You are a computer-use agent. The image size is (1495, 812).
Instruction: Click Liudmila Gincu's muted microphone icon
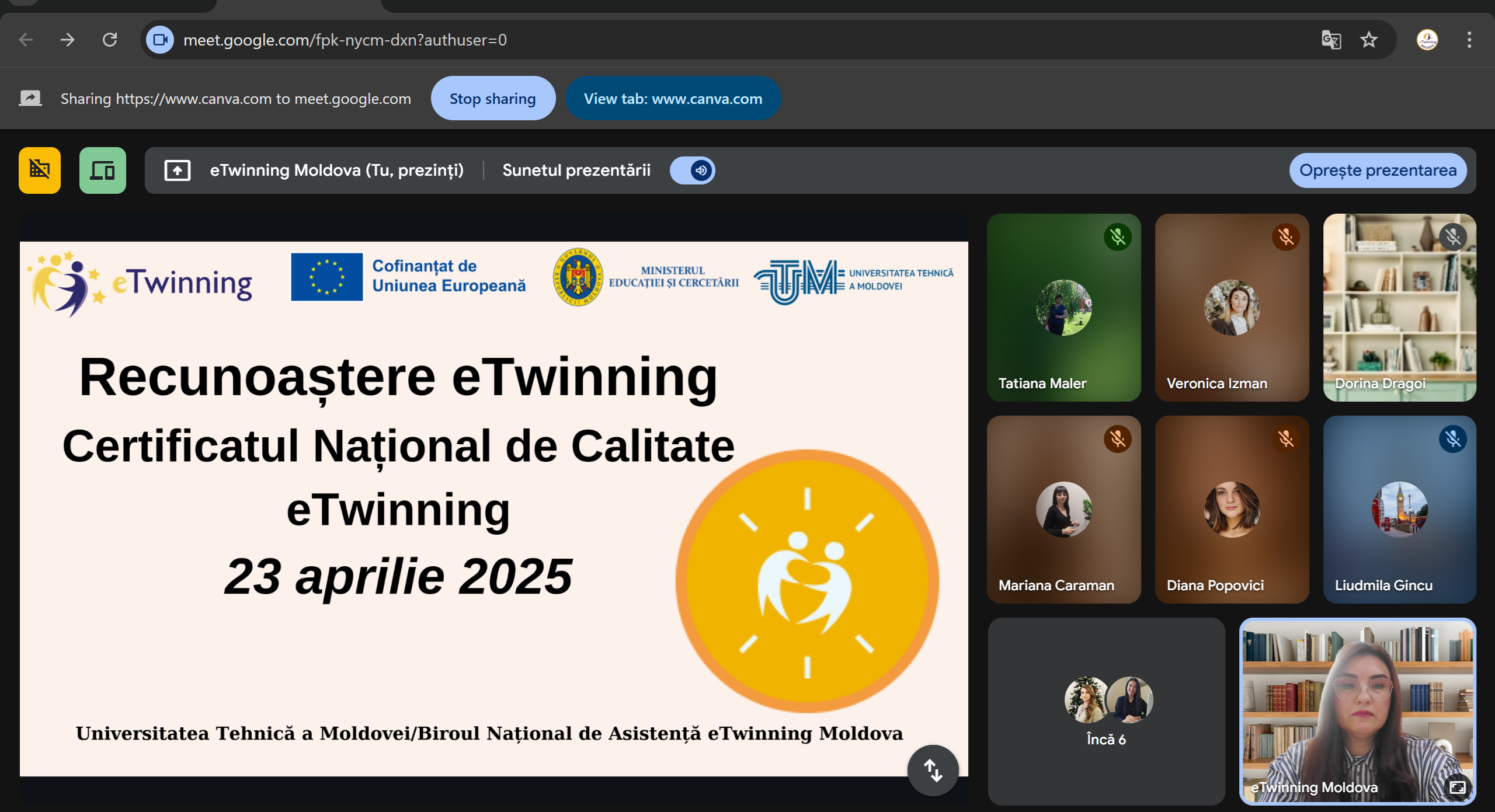point(1453,439)
